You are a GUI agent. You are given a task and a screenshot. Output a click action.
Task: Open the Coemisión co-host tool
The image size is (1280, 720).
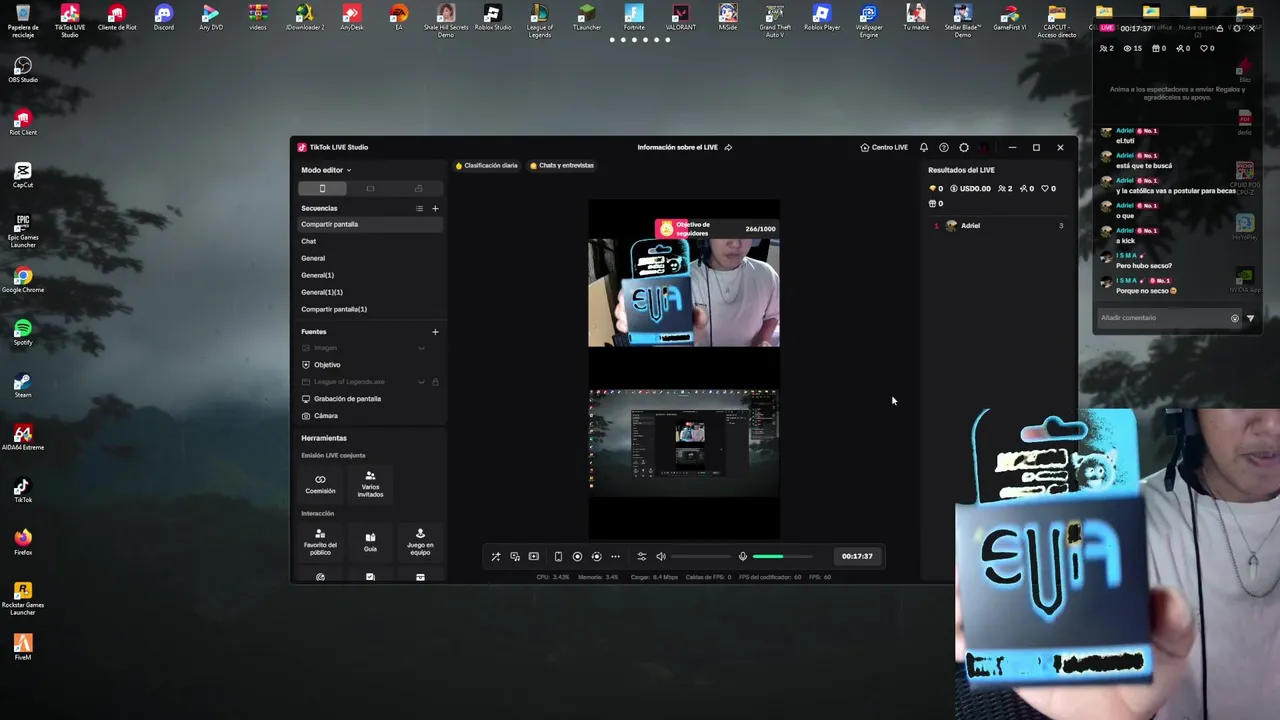320,484
